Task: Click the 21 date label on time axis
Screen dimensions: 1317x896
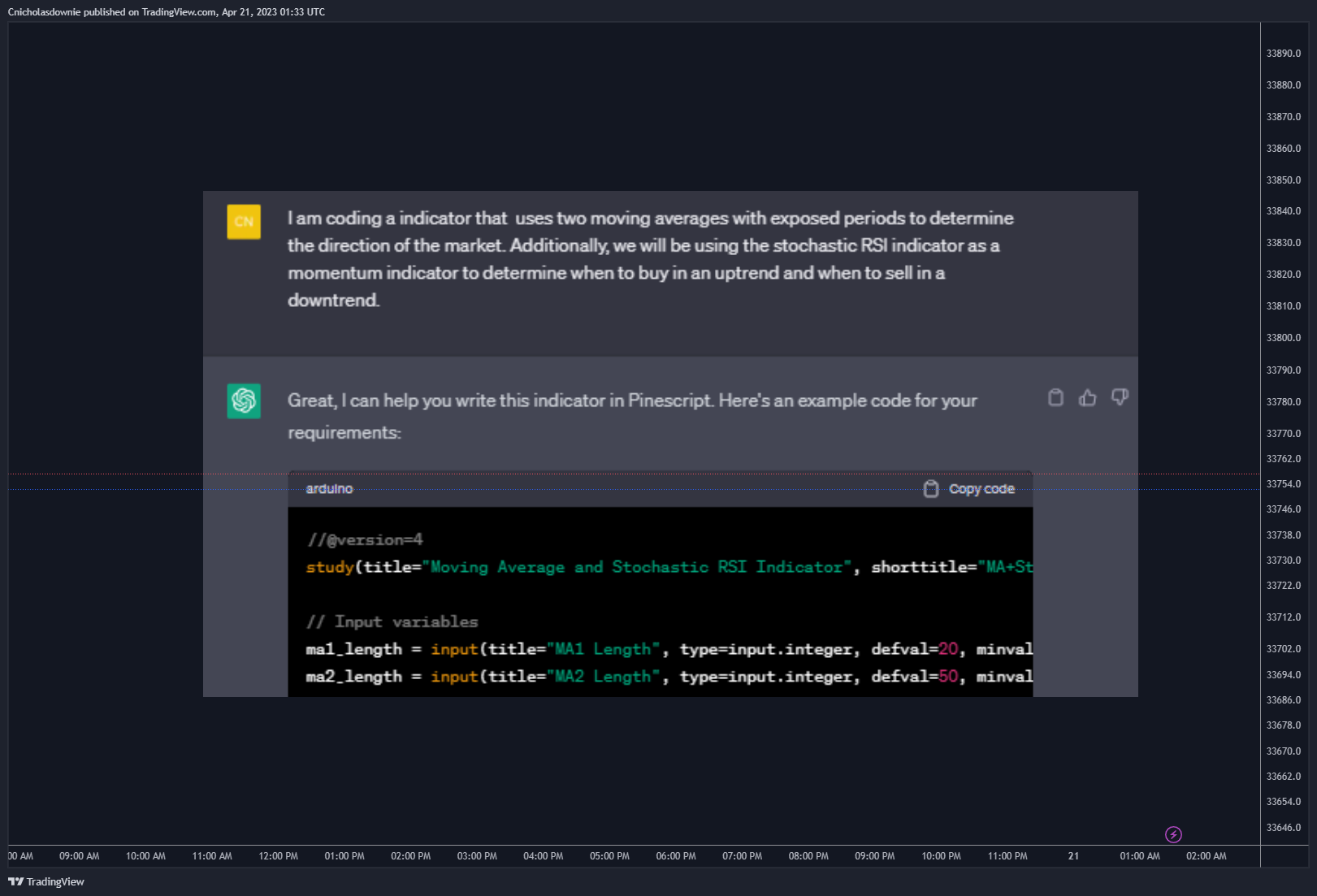Action: (x=1073, y=856)
